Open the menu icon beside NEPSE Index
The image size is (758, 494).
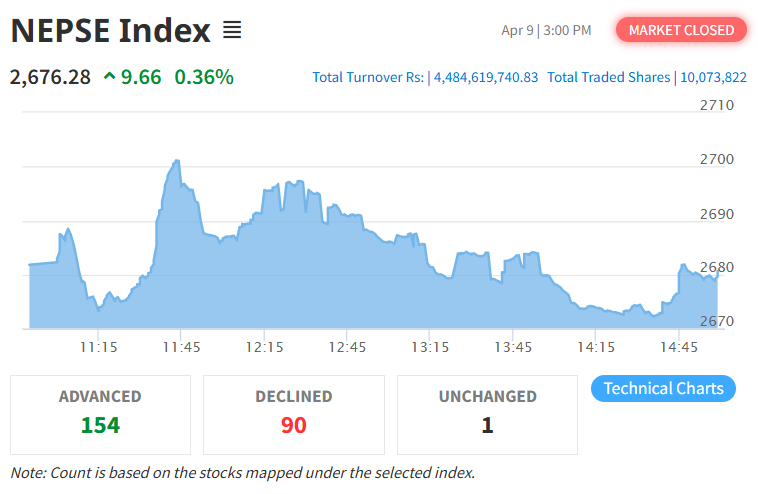coord(232,30)
